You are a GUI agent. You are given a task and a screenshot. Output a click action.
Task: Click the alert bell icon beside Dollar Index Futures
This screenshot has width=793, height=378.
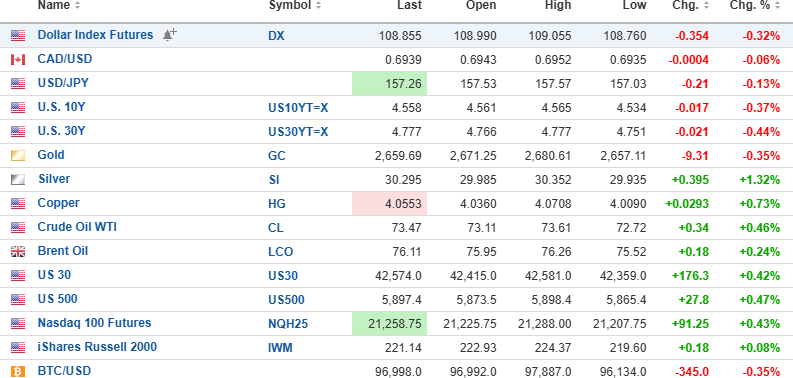pyautogui.click(x=169, y=35)
